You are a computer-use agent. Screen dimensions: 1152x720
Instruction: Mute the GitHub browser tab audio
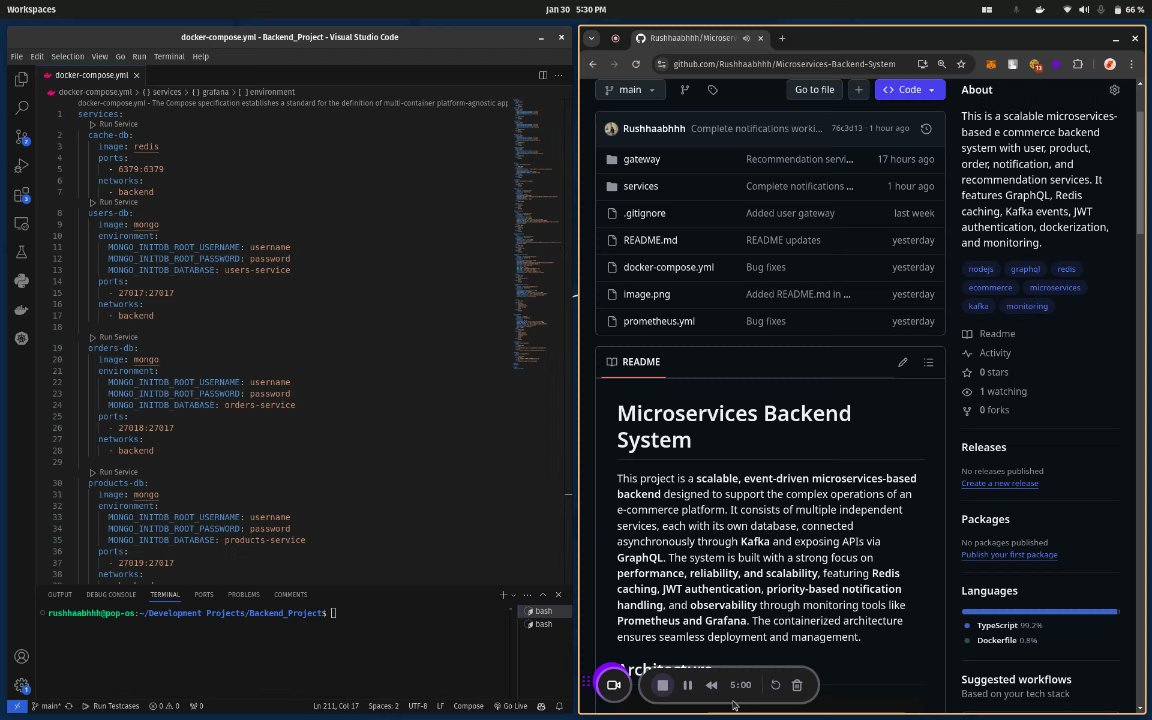[x=746, y=38]
